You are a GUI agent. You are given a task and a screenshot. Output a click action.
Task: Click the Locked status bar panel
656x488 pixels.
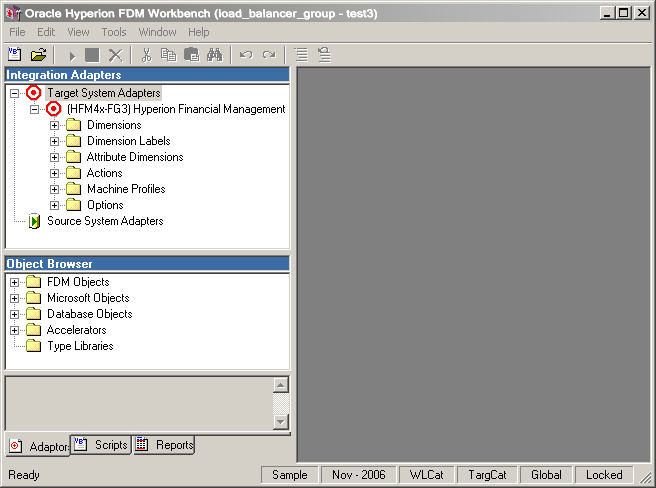[604, 475]
